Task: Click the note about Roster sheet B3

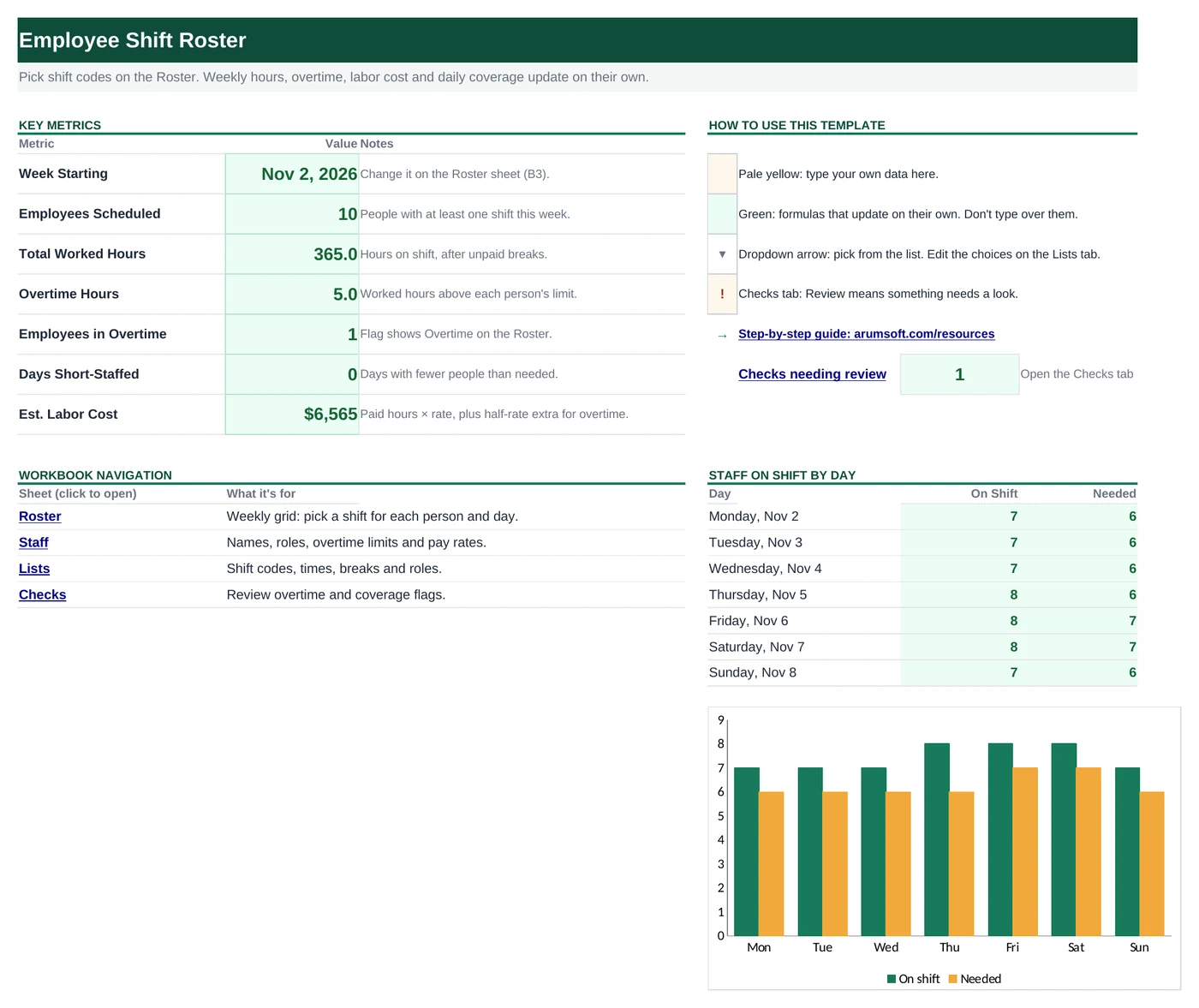Action: click(x=455, y=174)
